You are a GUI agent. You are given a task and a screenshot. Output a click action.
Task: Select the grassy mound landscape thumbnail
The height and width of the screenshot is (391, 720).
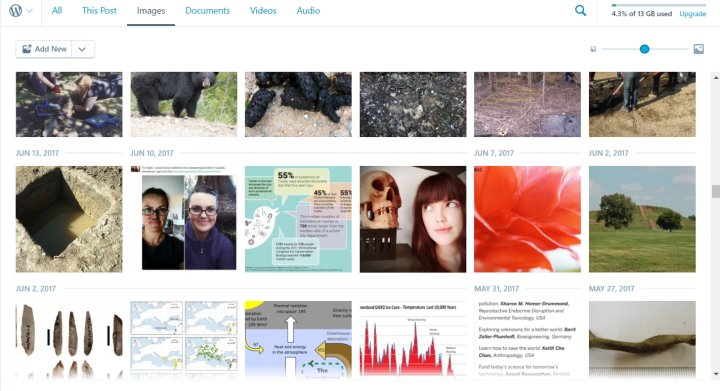(642, 219)
